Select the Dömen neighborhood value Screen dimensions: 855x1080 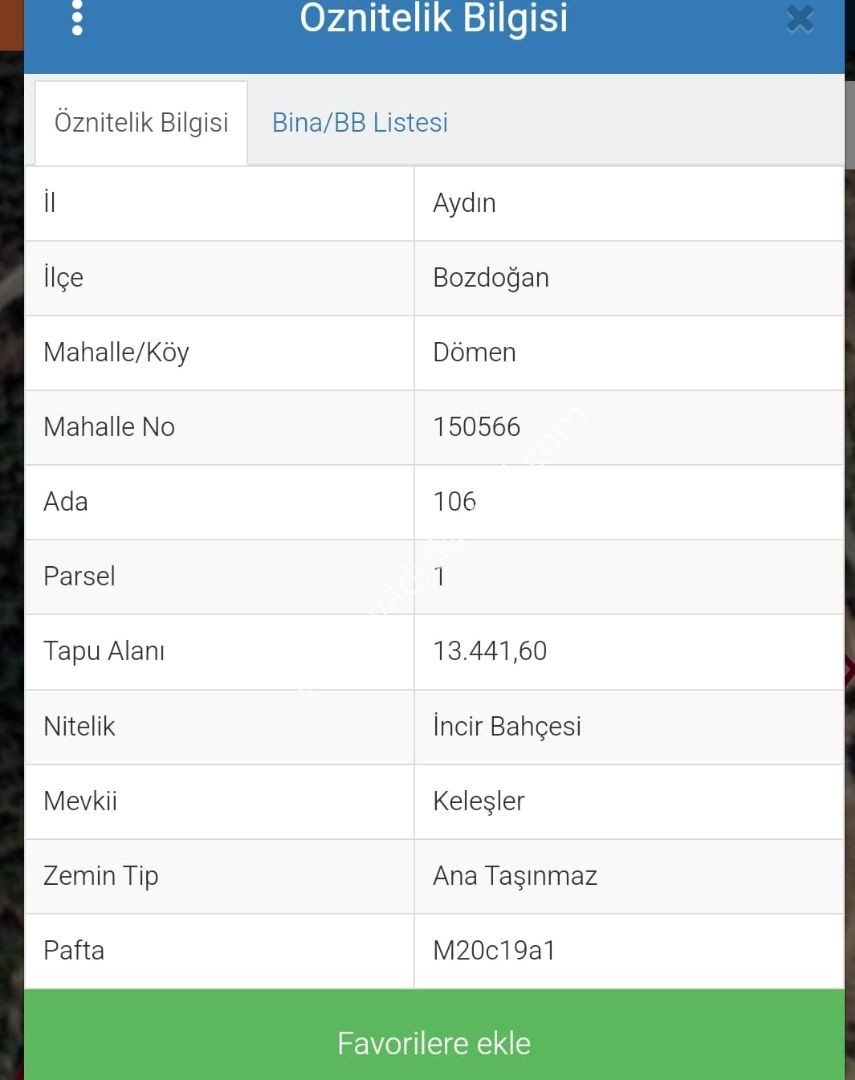pos(474,353)
